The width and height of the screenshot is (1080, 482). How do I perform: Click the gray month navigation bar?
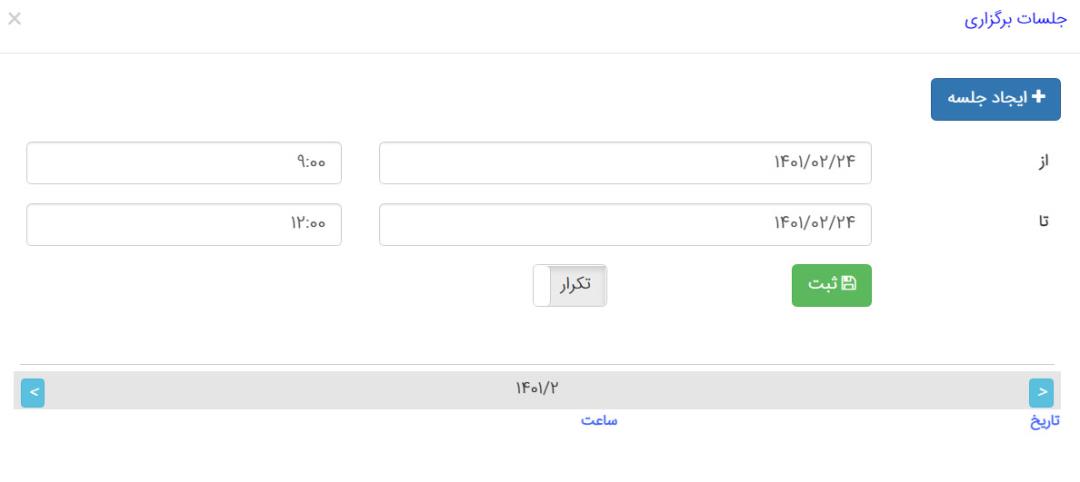point(537,390)
